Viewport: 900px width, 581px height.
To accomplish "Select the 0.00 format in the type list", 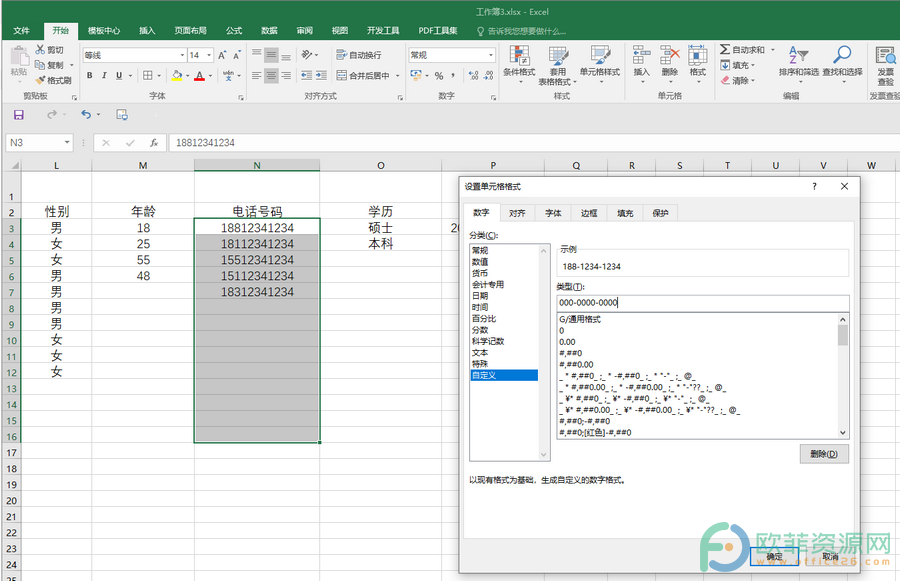I will coord(697,342).
